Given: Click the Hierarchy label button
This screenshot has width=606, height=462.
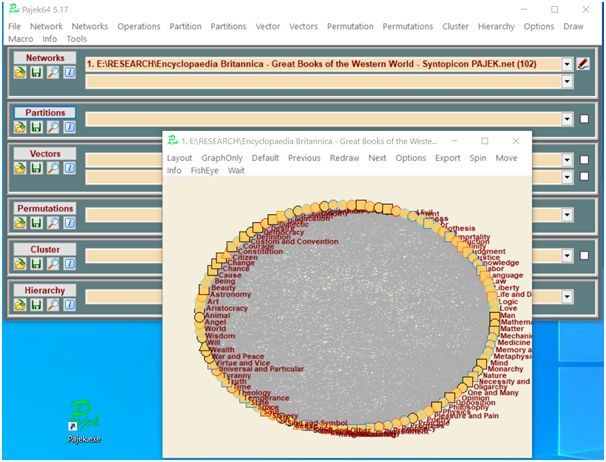Looking at the screenshot, I should pos(45,290).
